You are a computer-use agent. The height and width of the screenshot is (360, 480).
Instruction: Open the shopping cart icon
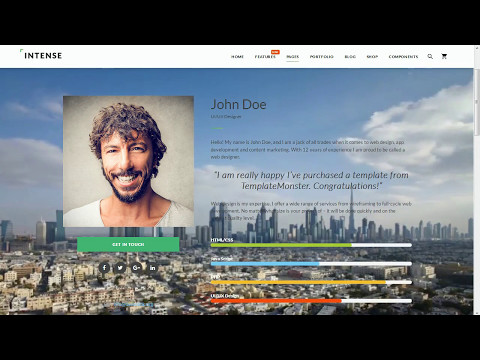click(444, 56)
